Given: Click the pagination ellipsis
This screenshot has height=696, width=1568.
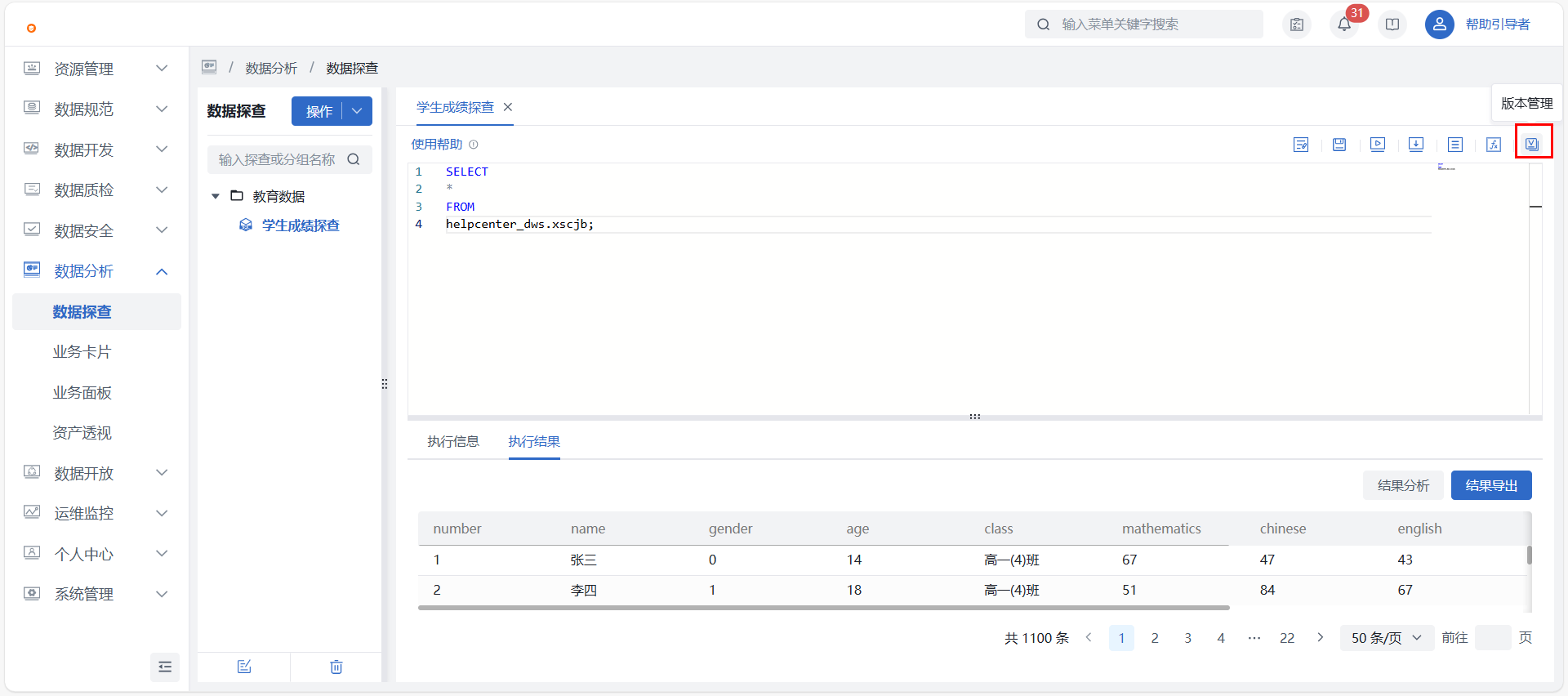Looking at the screenshot, I should pyautogui.click(x=1254, y=638).
